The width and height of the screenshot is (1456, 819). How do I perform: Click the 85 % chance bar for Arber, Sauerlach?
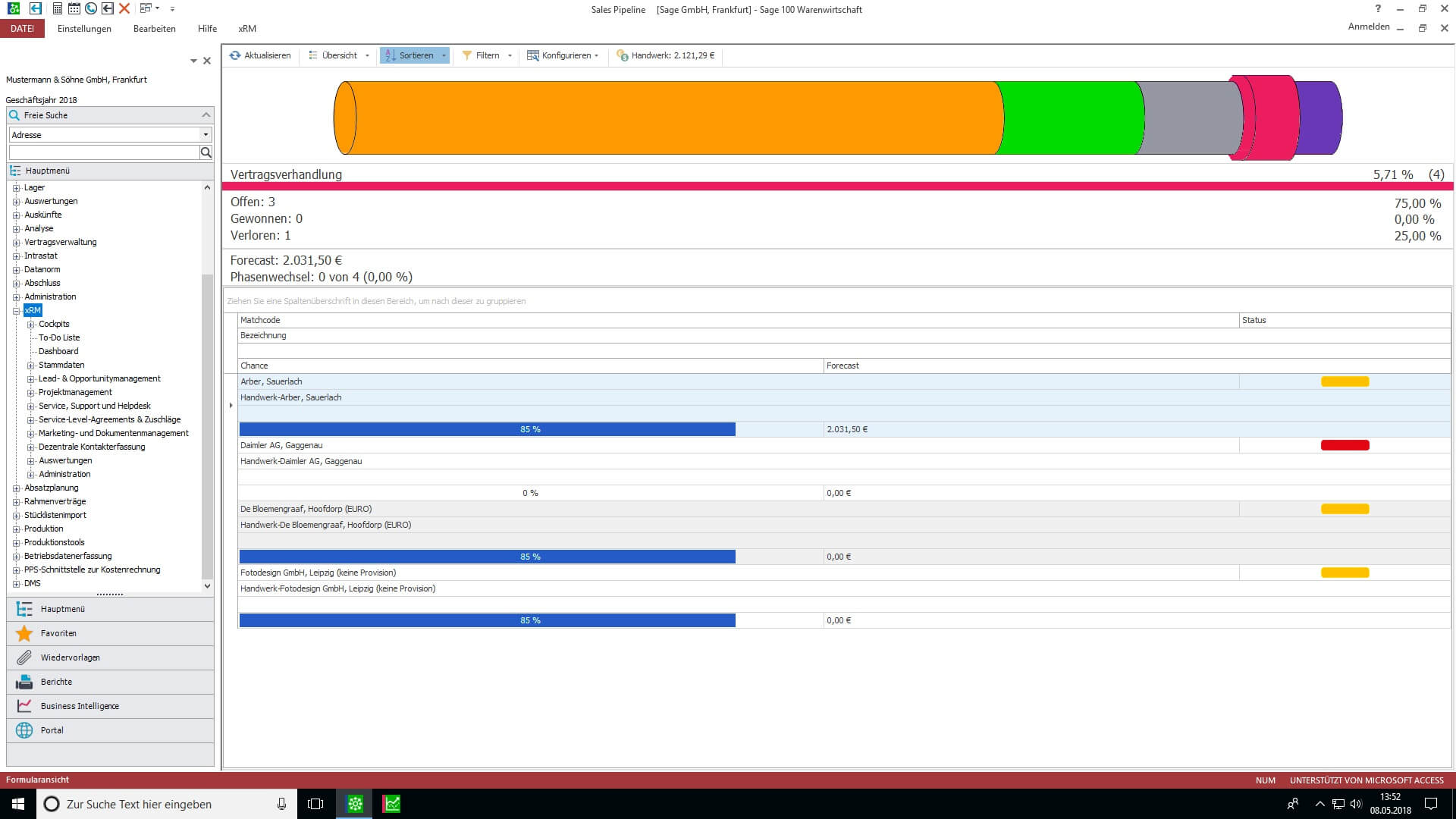tap(487, 429)
